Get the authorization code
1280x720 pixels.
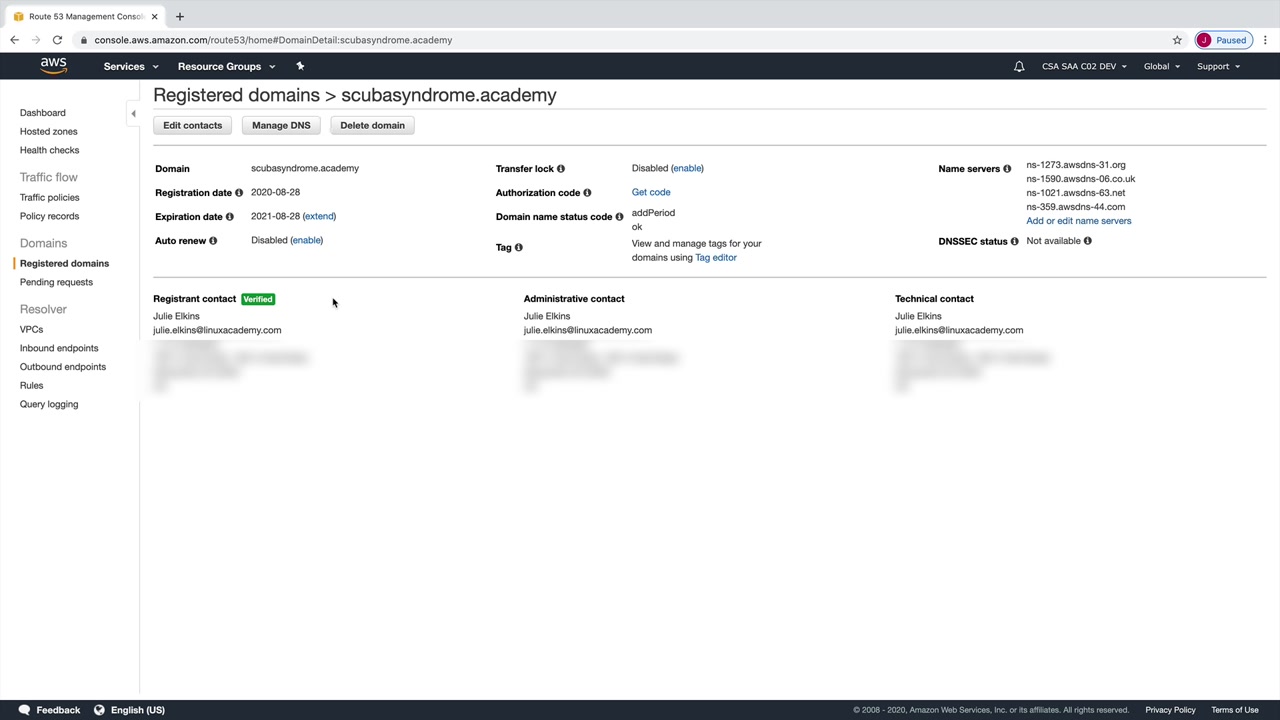651,192
